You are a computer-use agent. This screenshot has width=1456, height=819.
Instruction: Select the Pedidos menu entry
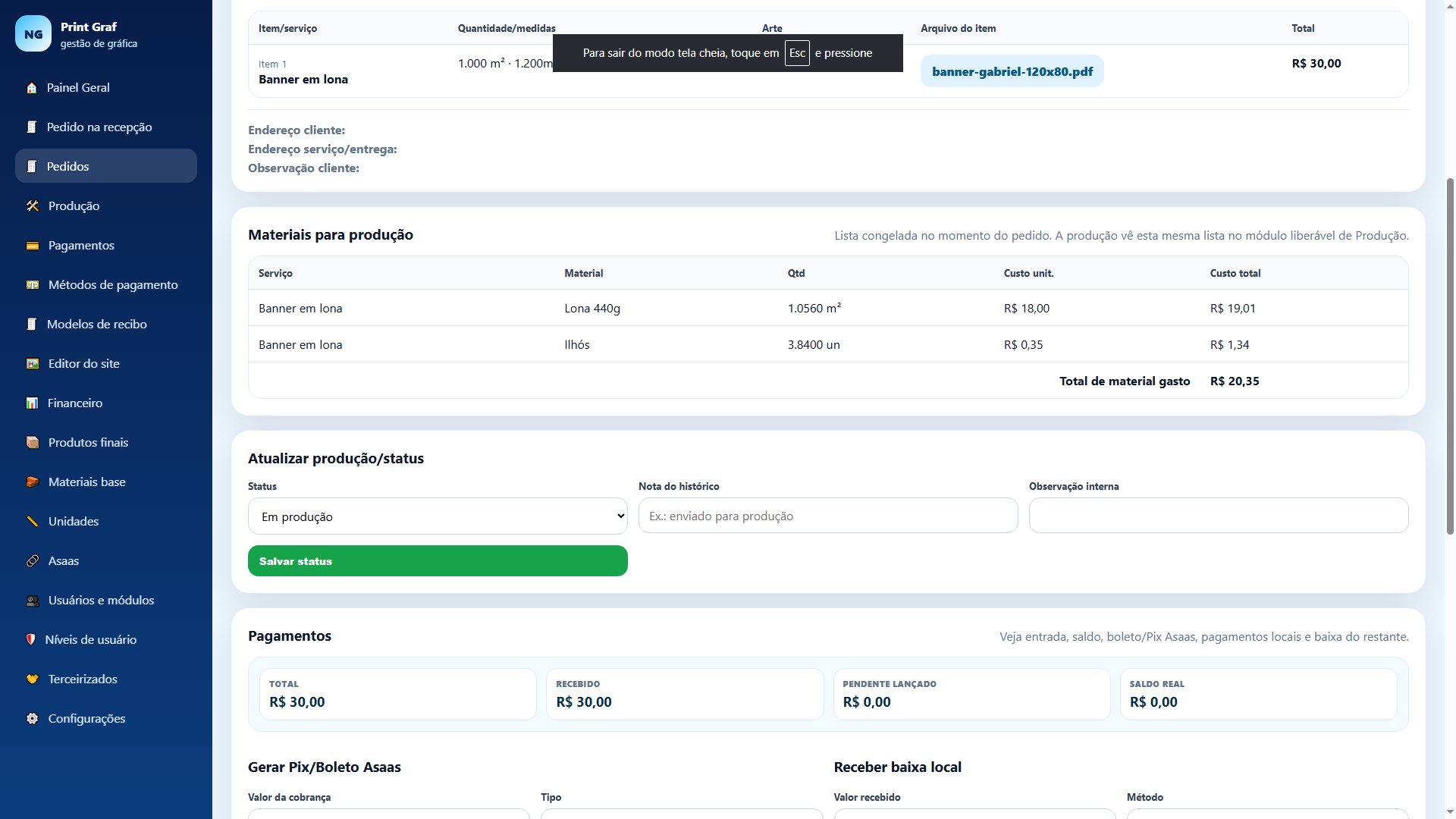(x=106, y=166)
